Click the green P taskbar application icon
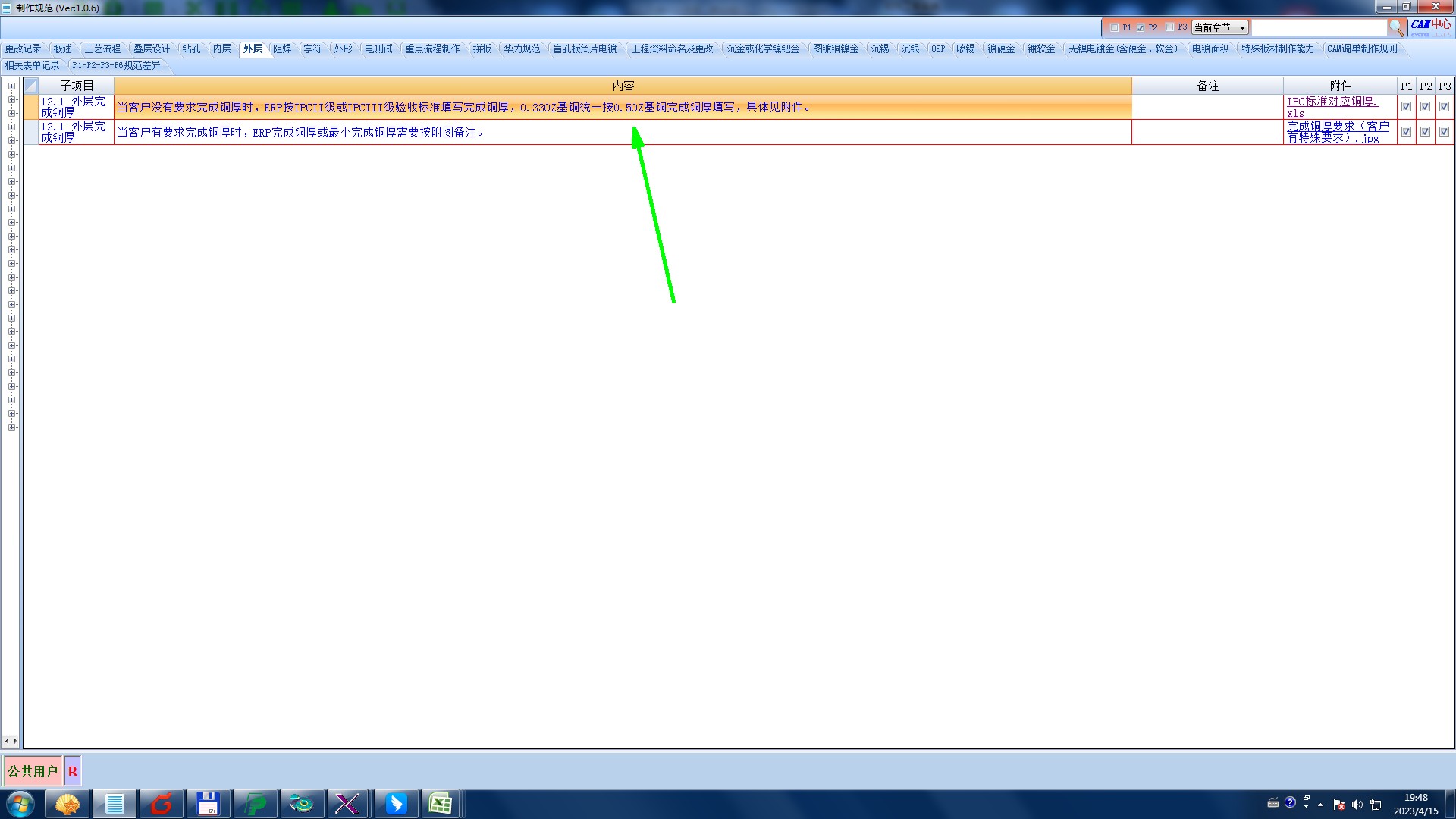Screen dimensions: 1456x819 pos(255,804)
